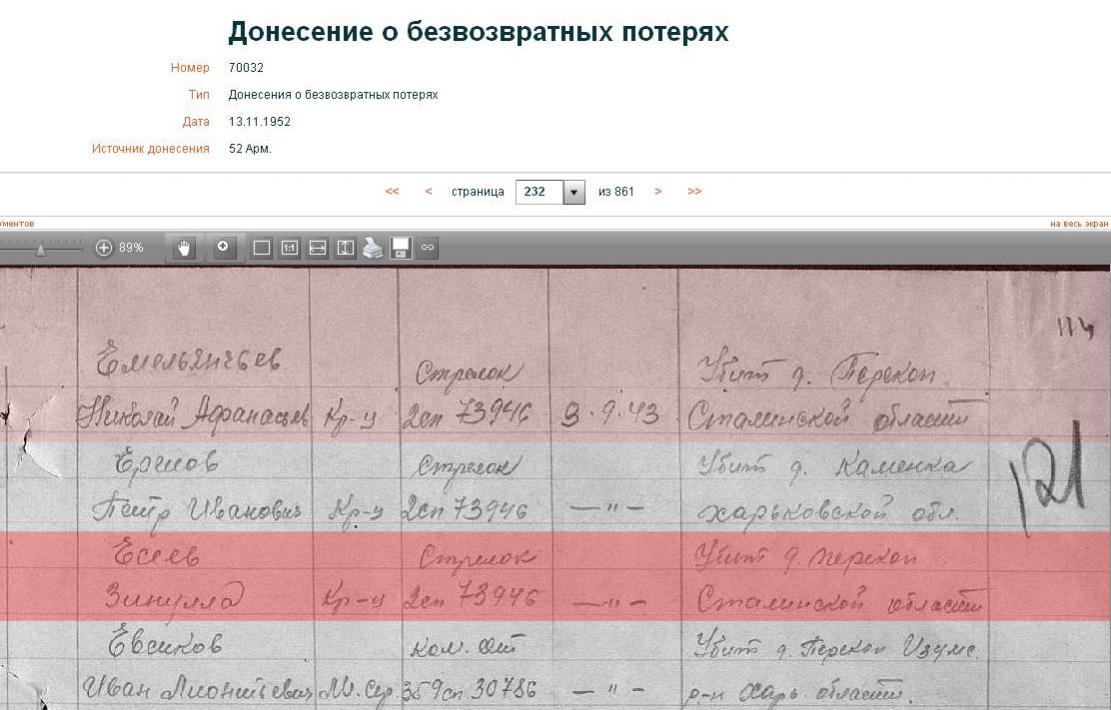Open the page number dropdown
This screenshot has width=1111, height=710.
coord(574,192)
